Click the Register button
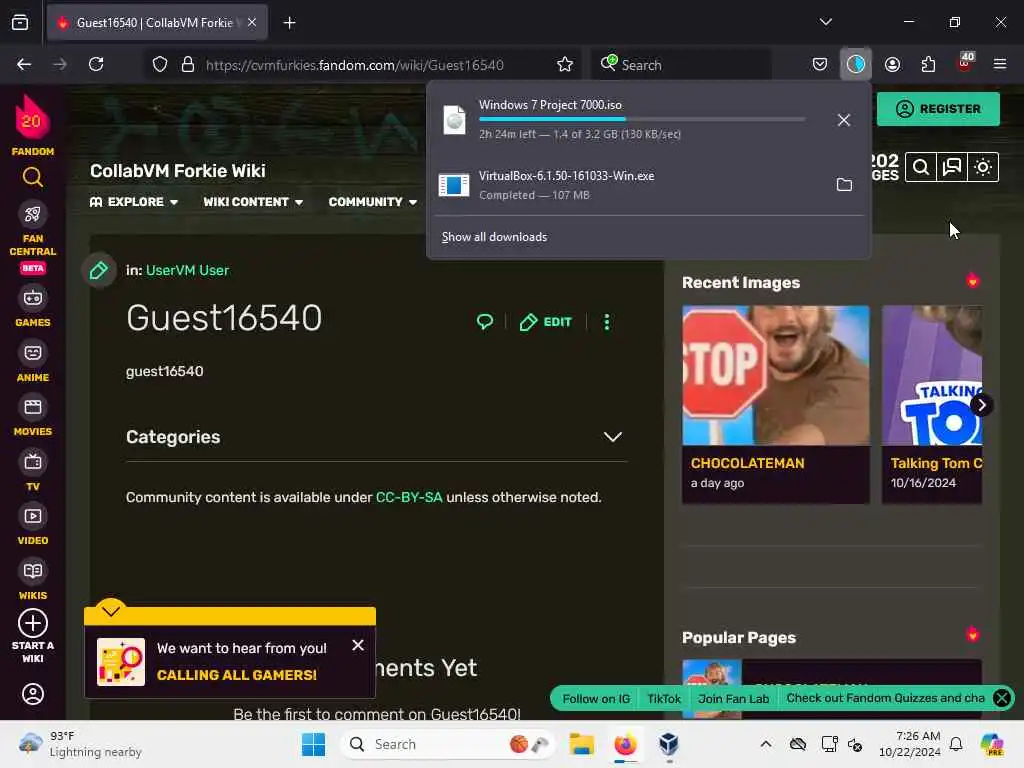The width and height of the screenshot is (1024, 768). (938, 108)
